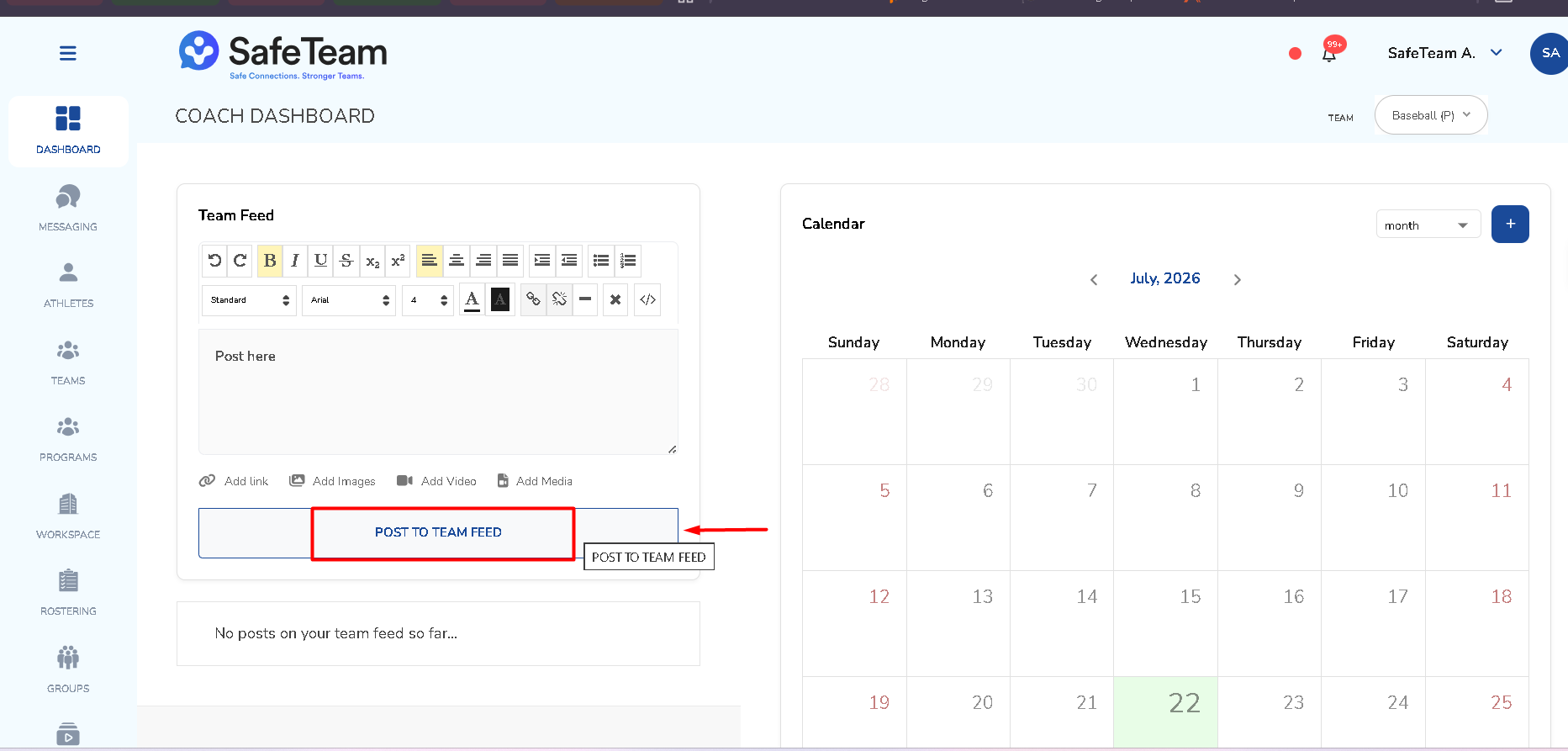Open Athletes from the sidebar
The height and width of the screenshot is (751, 1568).
click(x=68, y=285)
